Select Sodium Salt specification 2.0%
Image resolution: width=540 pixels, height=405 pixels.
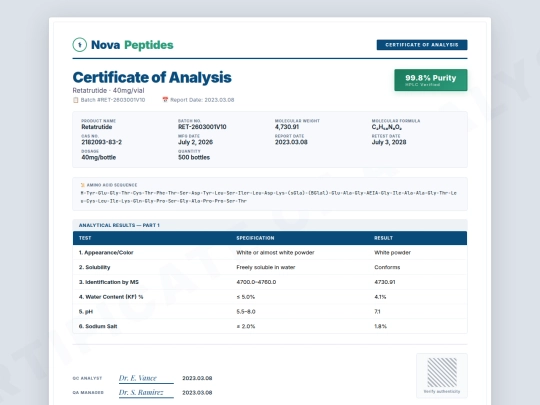246,326
